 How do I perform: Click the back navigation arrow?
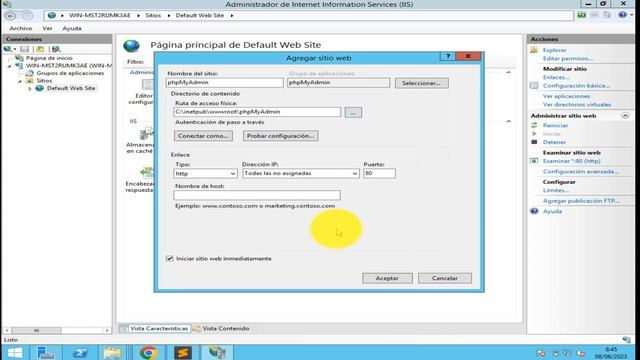point(11,16)
